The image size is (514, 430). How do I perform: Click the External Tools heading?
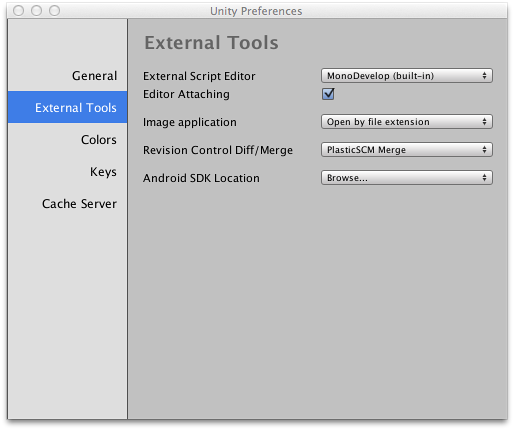[211, 43]
